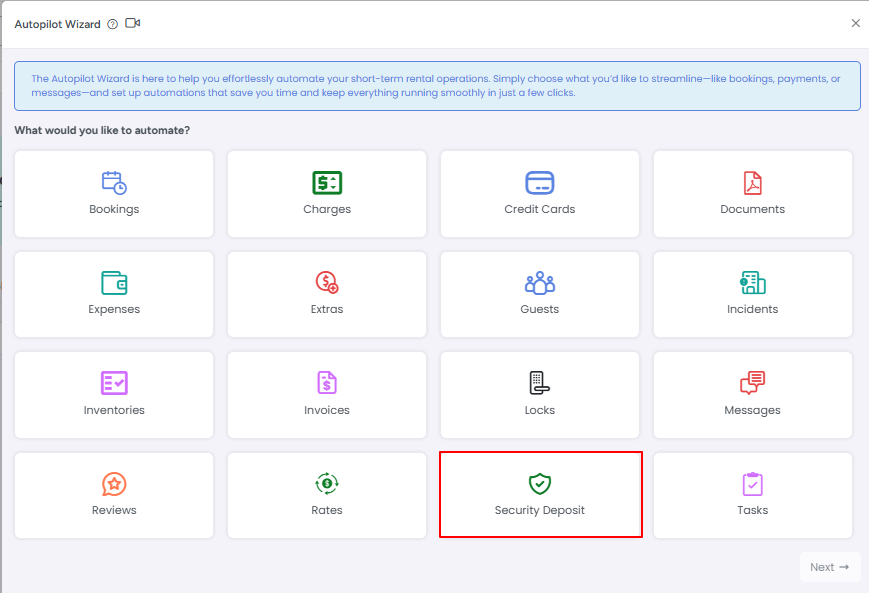
Task: Pick the Invoices document icon
Action: click(327, 383)
